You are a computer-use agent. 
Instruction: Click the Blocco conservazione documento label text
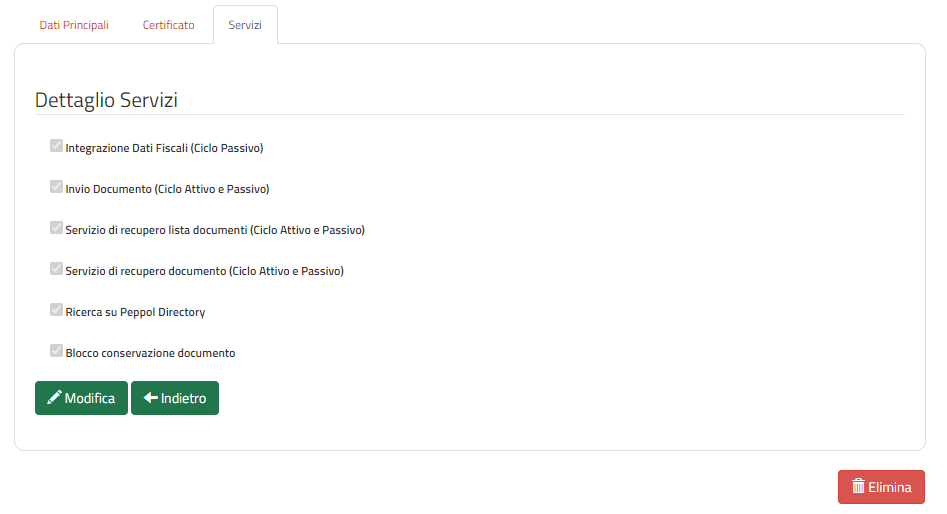[150, 353]
